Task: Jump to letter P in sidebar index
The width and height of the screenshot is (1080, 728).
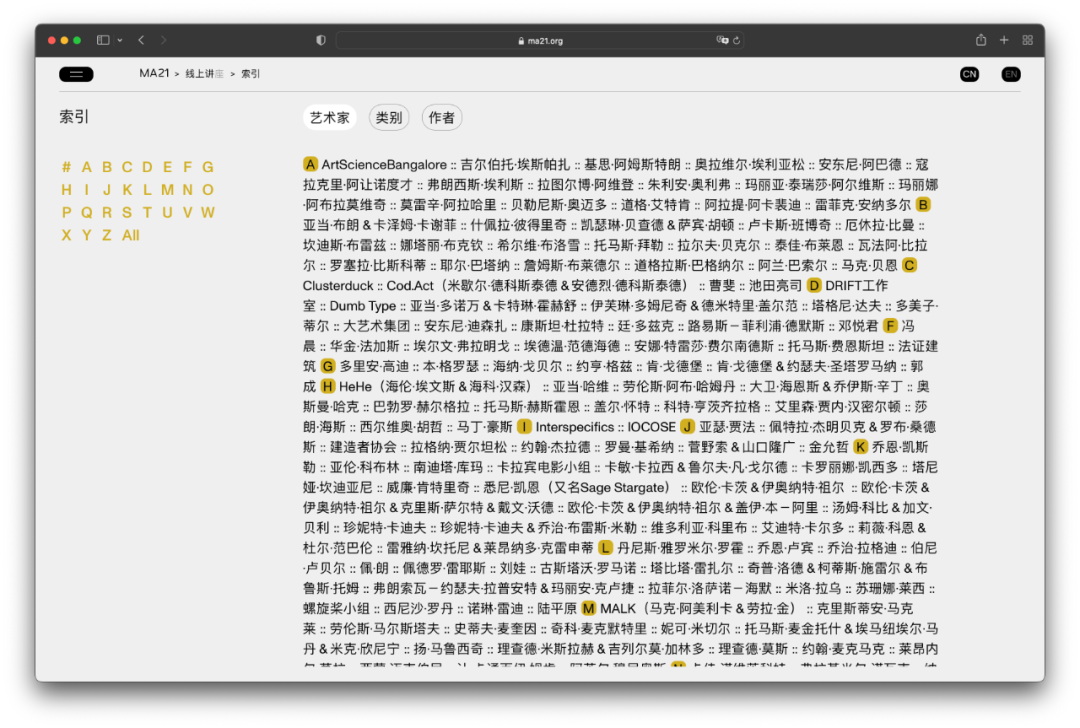Action: 66,212
